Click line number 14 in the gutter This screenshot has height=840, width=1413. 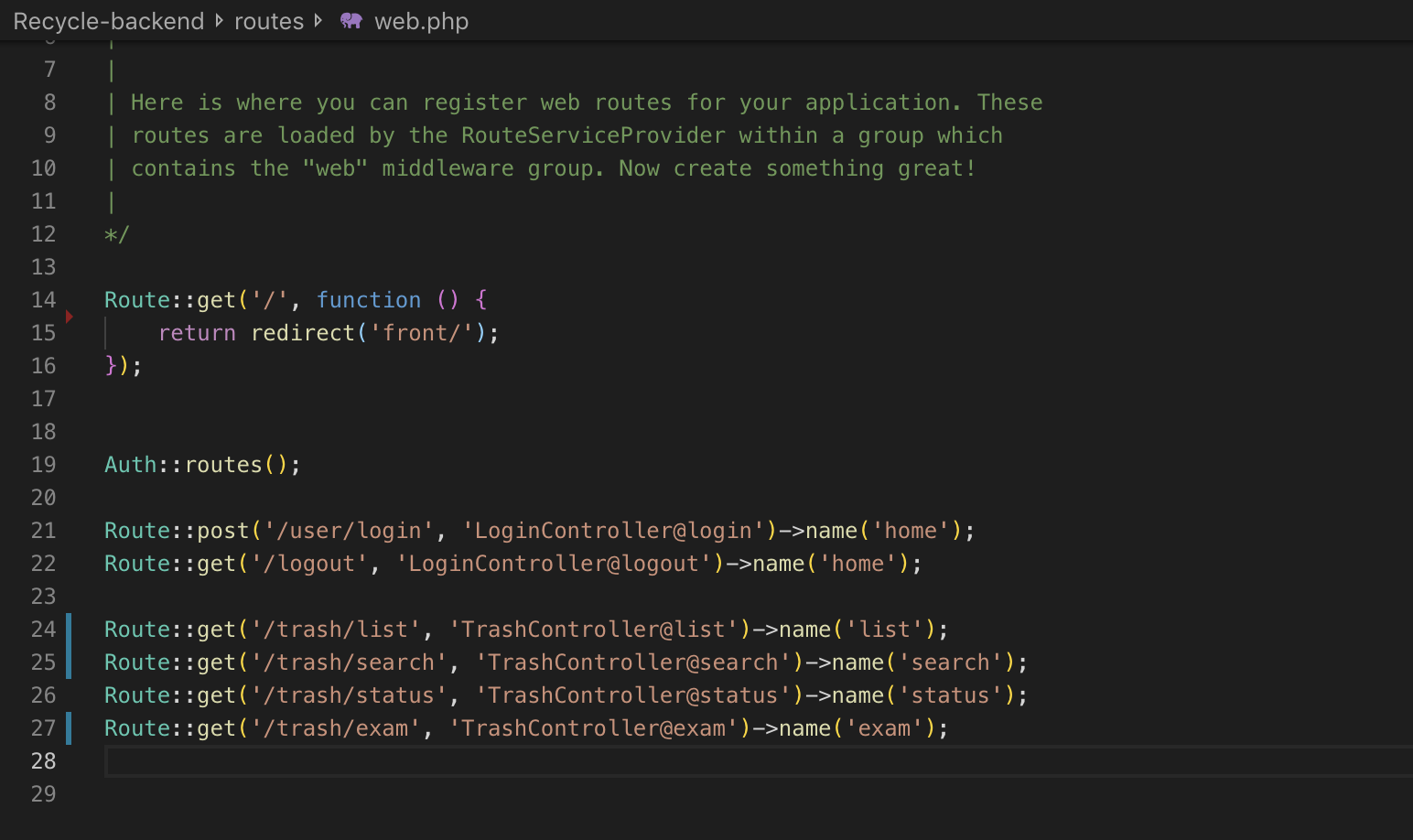[43, 300]
